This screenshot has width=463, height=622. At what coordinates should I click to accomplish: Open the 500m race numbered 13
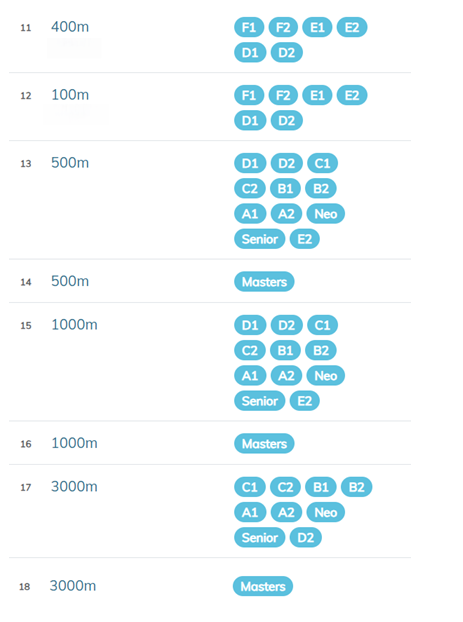210,200
